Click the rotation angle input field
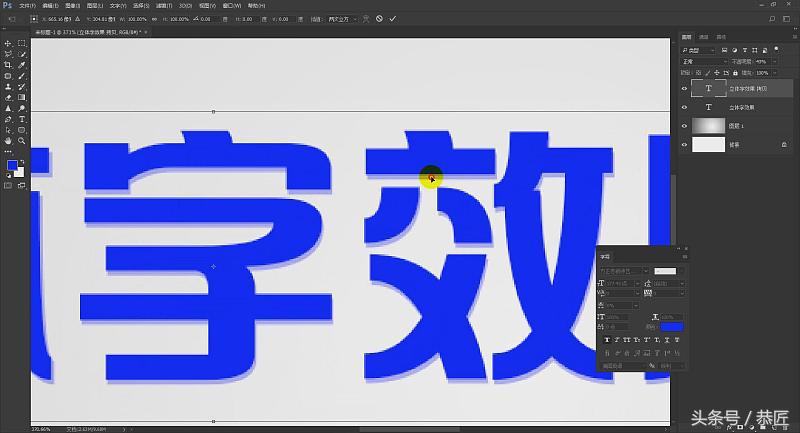Screen dimensions: 800x433 click(x=208, y=19)
